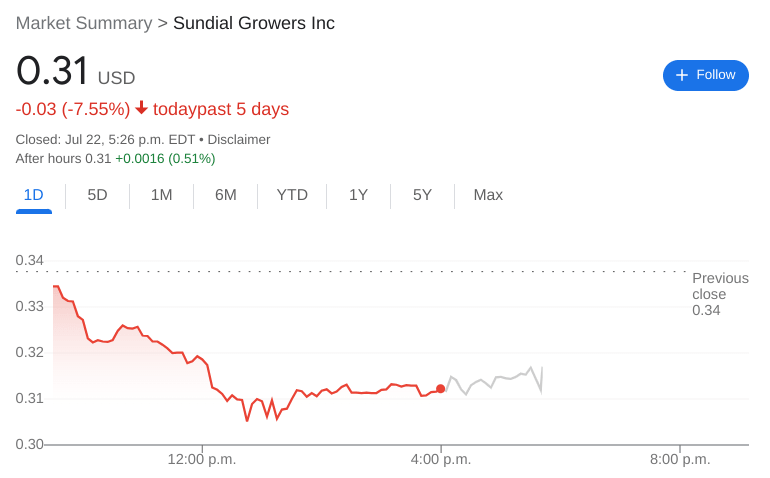Select the 1D time range tab

33,195
